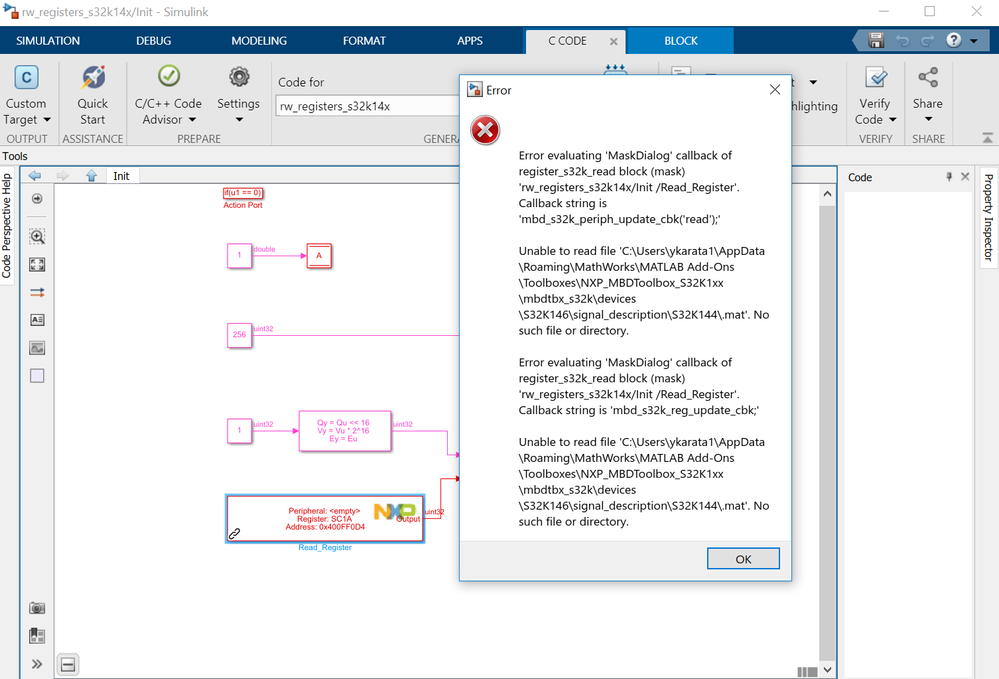Click the Custom Target C icon
This screenshot has height=679, width=999.
click(26, 78)
